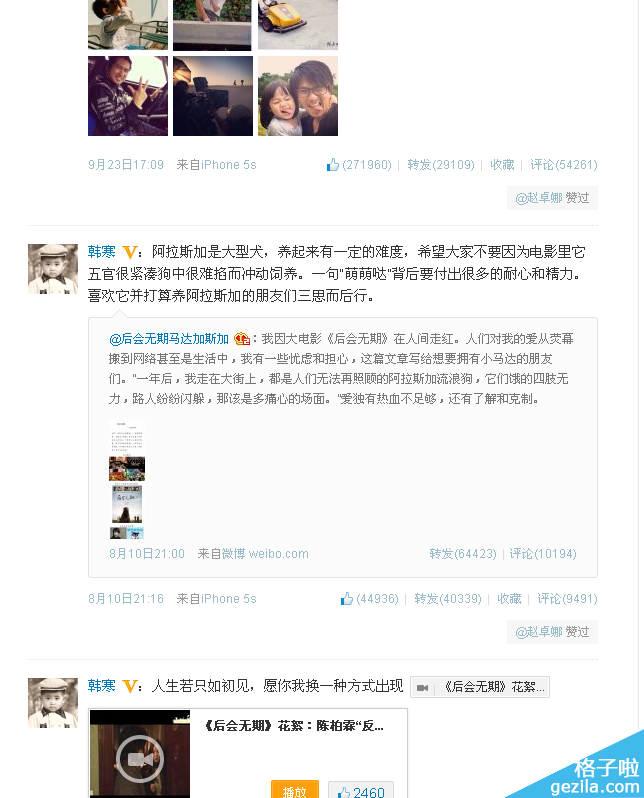644x798 pixels.
Task: Click @赵卓娜 赞过 tag under the first post
Action: click(x=552, y=198)
